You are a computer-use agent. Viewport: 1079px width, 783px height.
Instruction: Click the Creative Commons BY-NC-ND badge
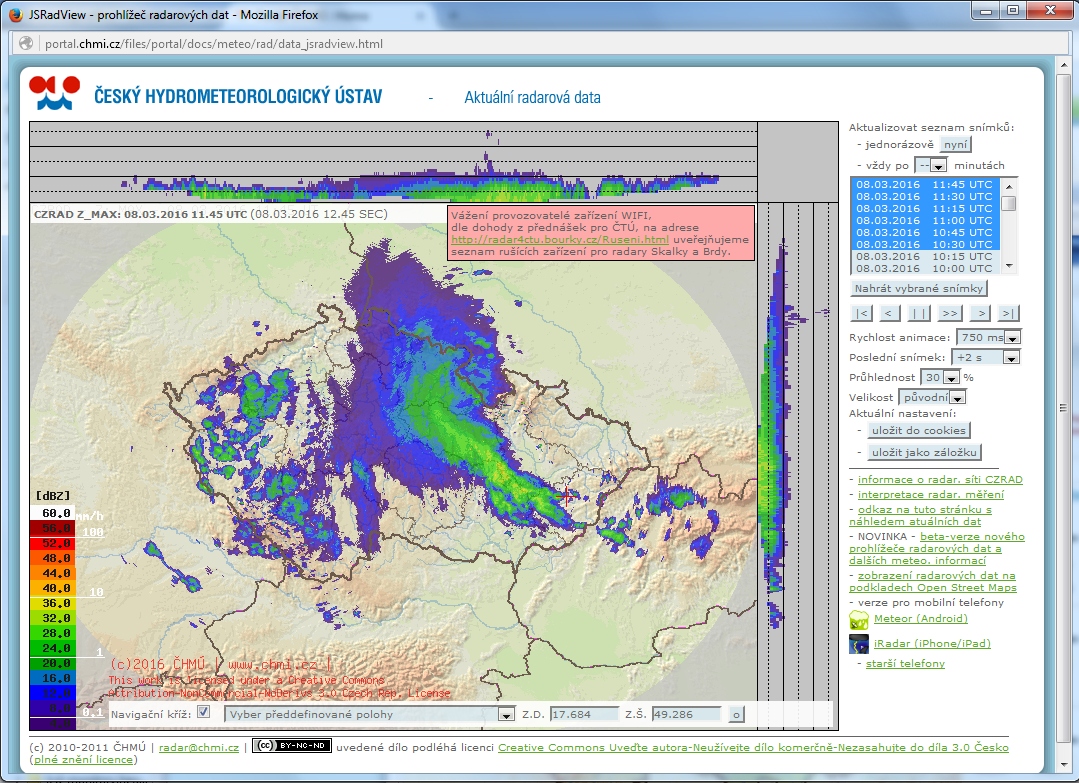pos(291,746)
